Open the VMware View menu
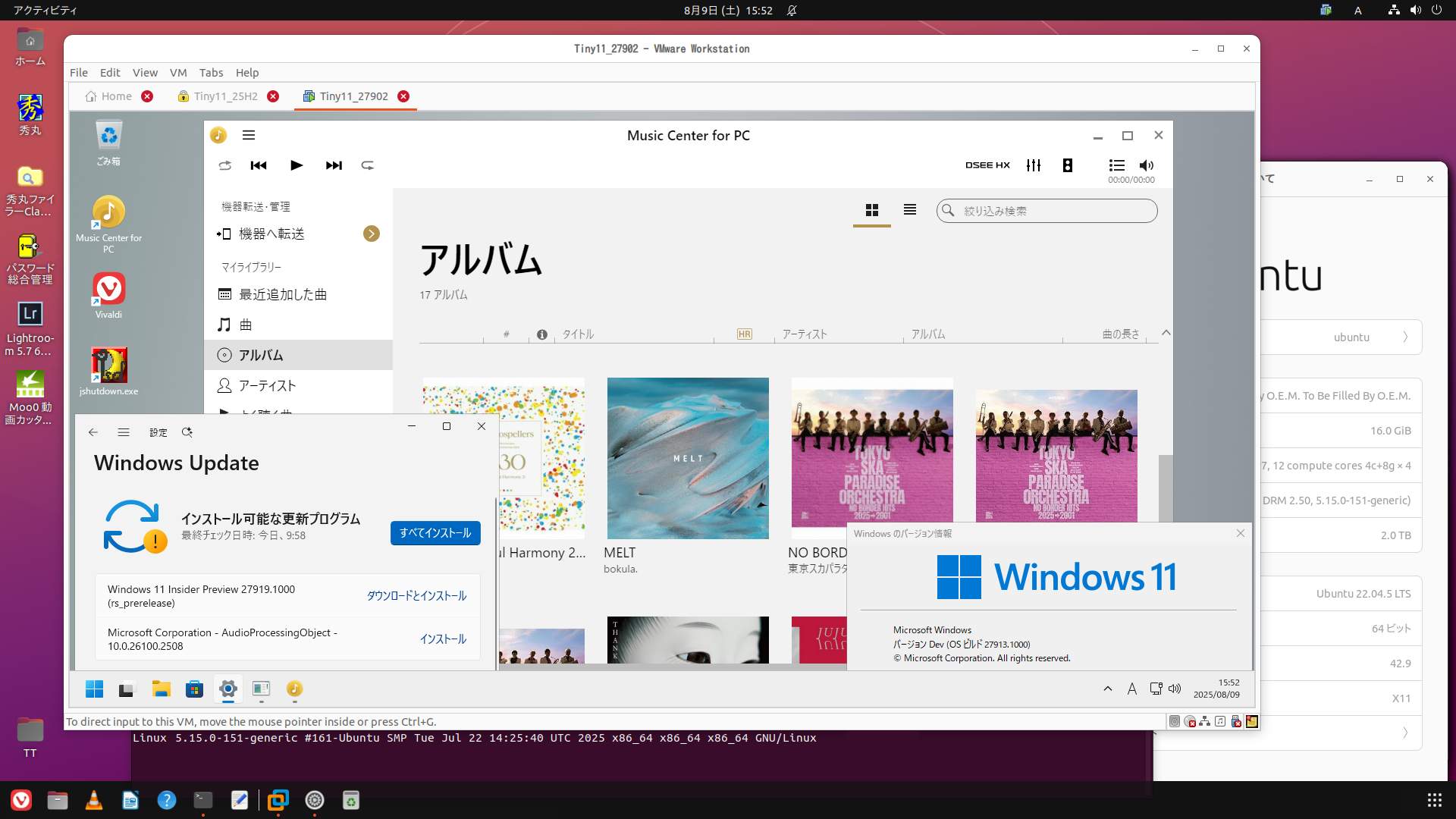The width and height of the screenshot is (1456, 819). 145,73
